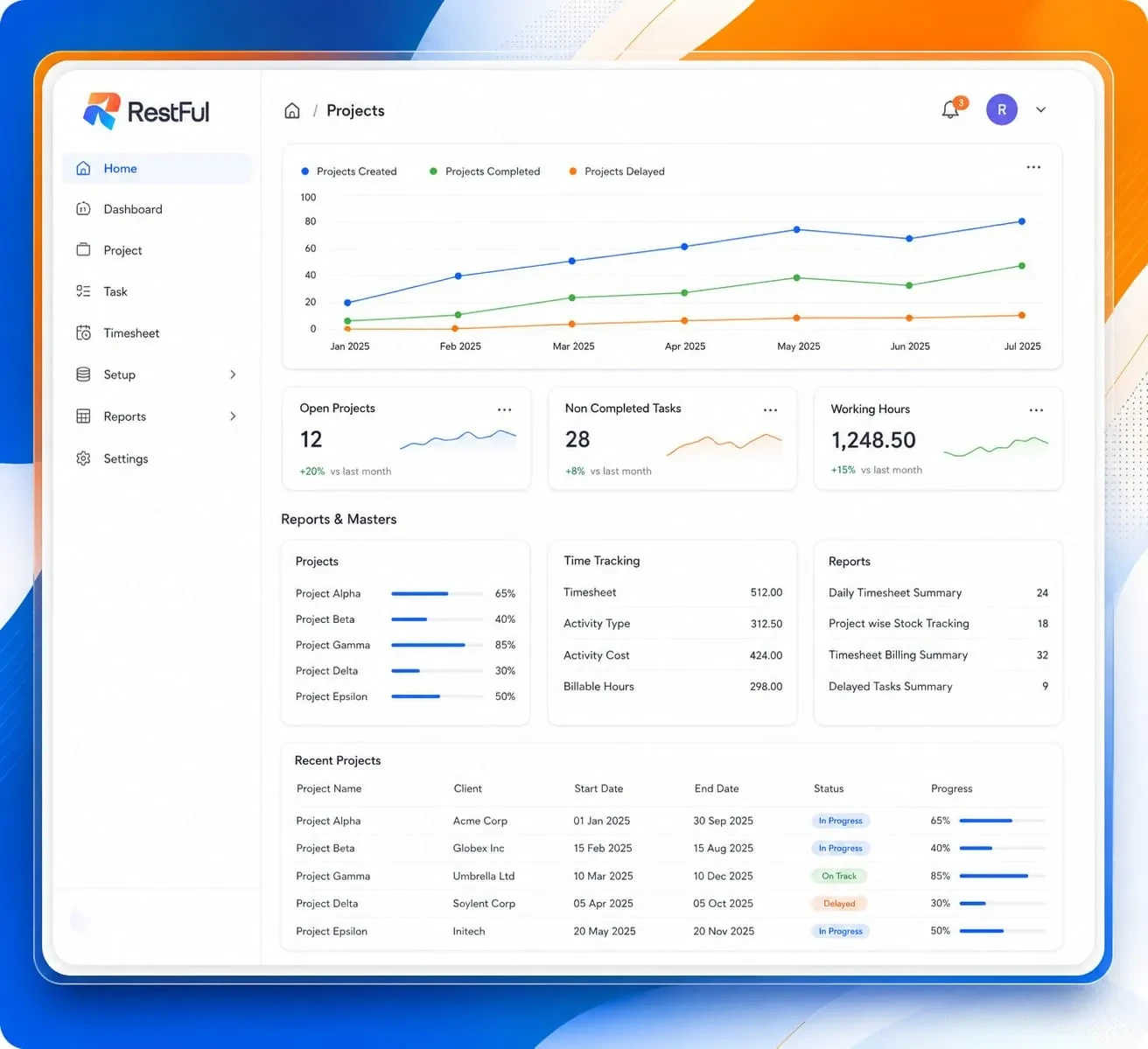Screen dimensions: 1148x1049
Task: Click the user avatar labeled R
Action: point(1002,109)
